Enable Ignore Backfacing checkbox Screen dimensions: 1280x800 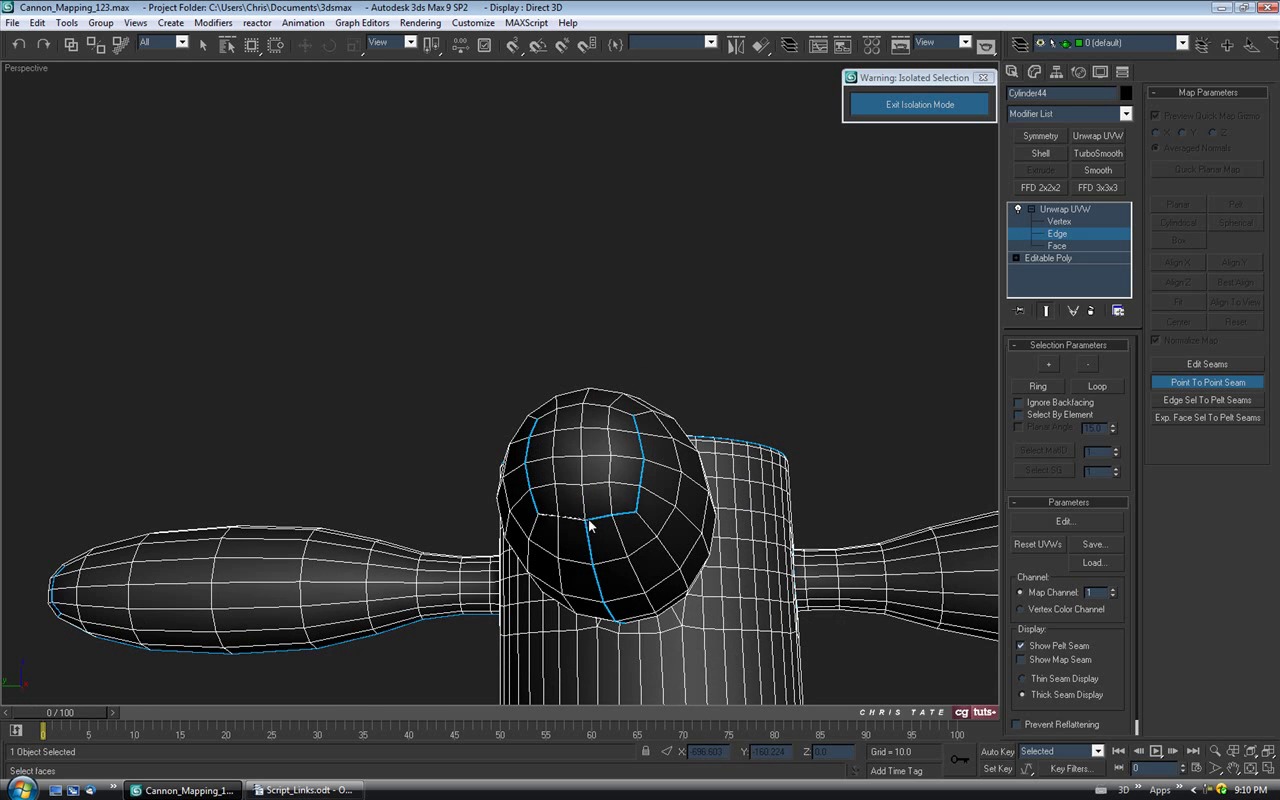tap(1019, 403)
